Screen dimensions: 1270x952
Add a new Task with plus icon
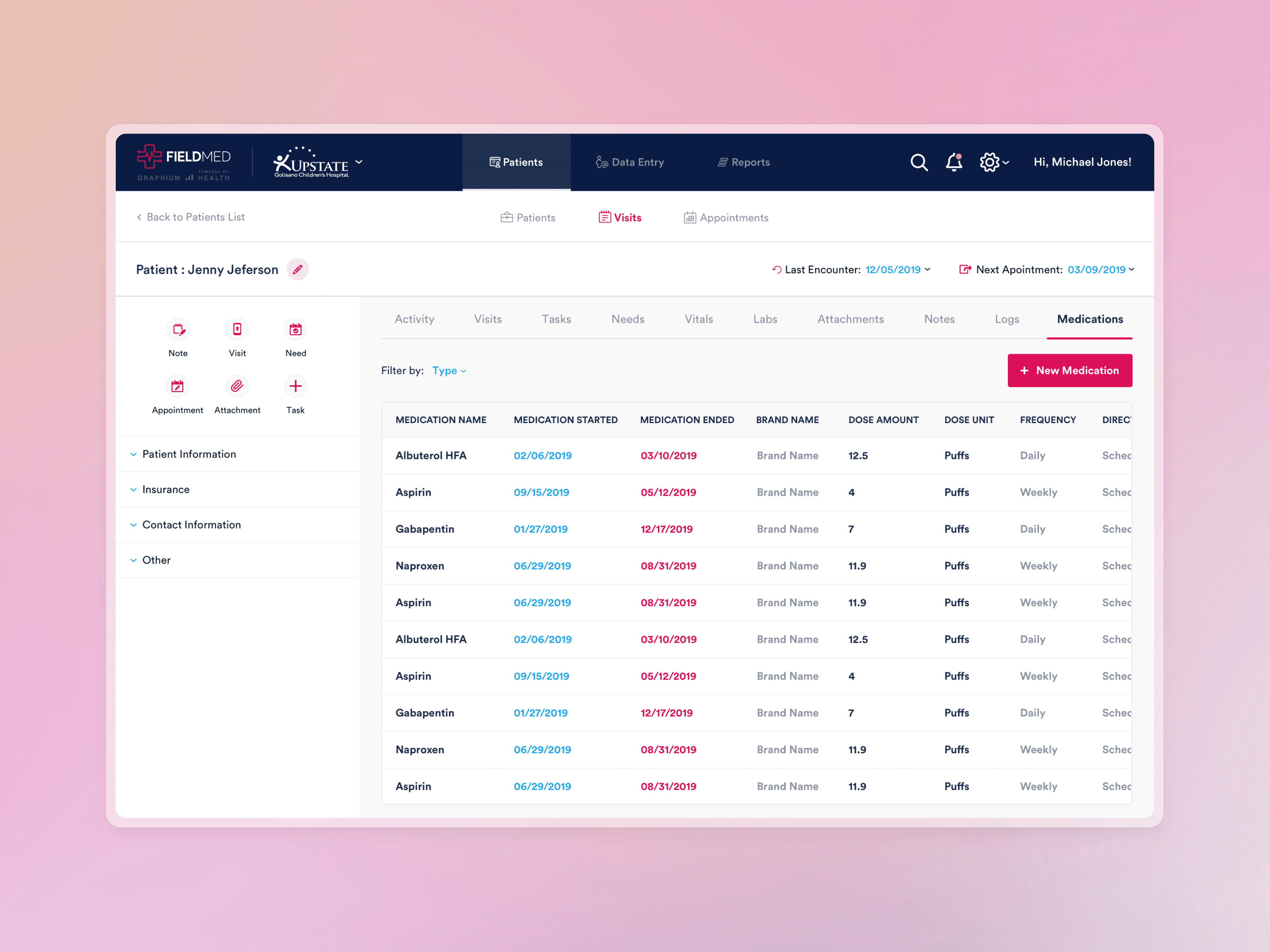tap(296, 386)
